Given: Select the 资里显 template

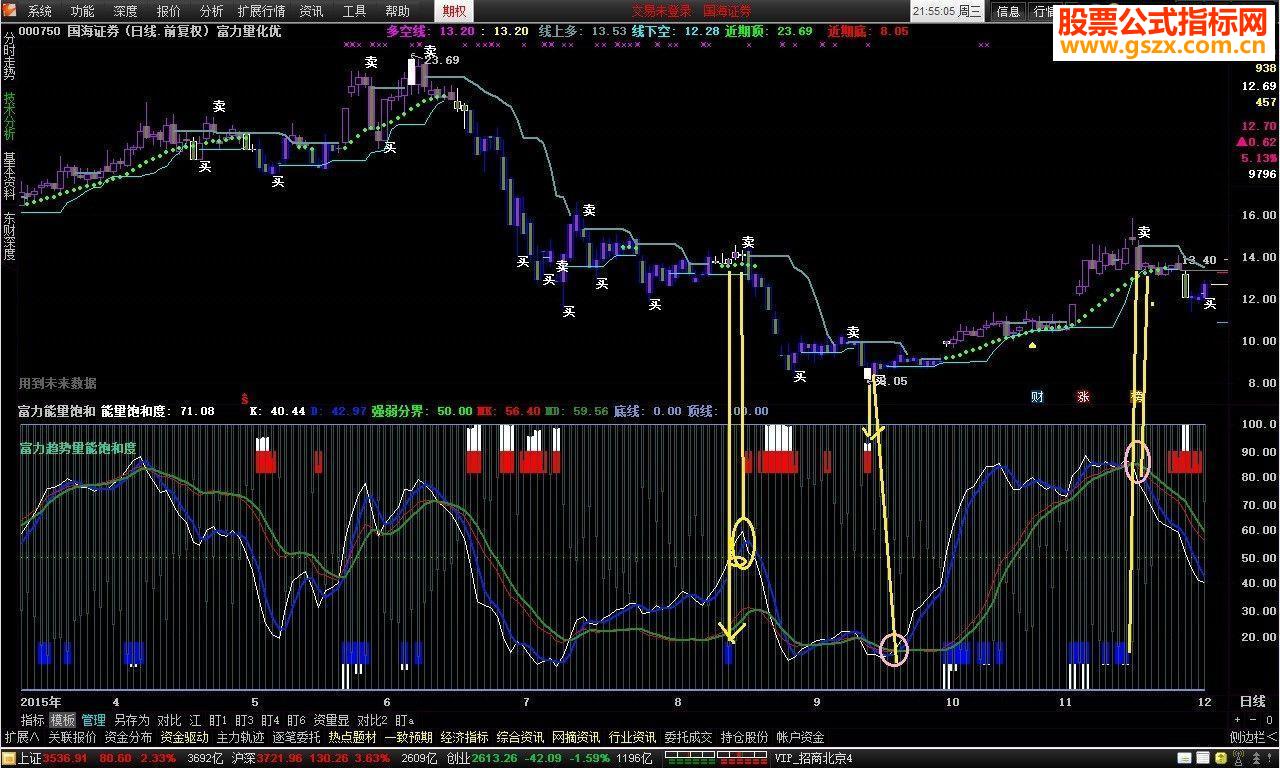Looking at the screenshot, I should [331, 720].
